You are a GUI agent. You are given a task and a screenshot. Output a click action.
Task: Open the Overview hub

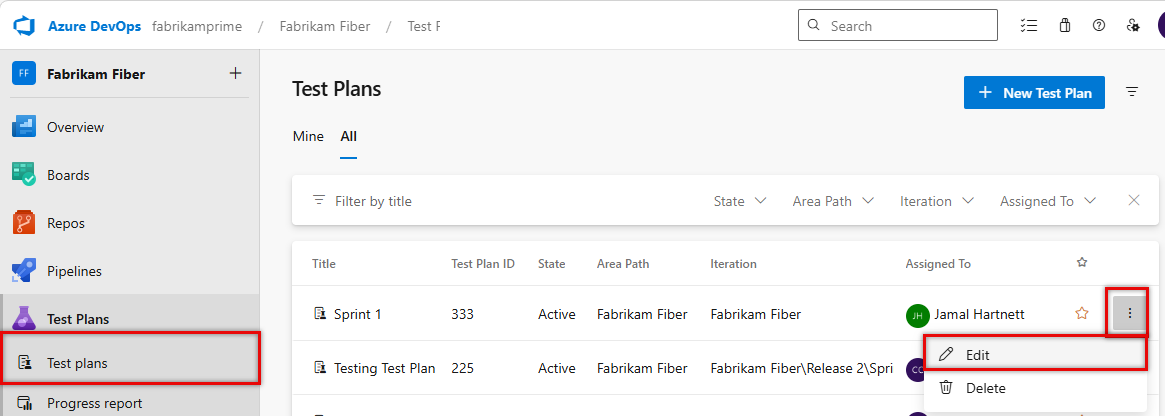pos(75,127)
